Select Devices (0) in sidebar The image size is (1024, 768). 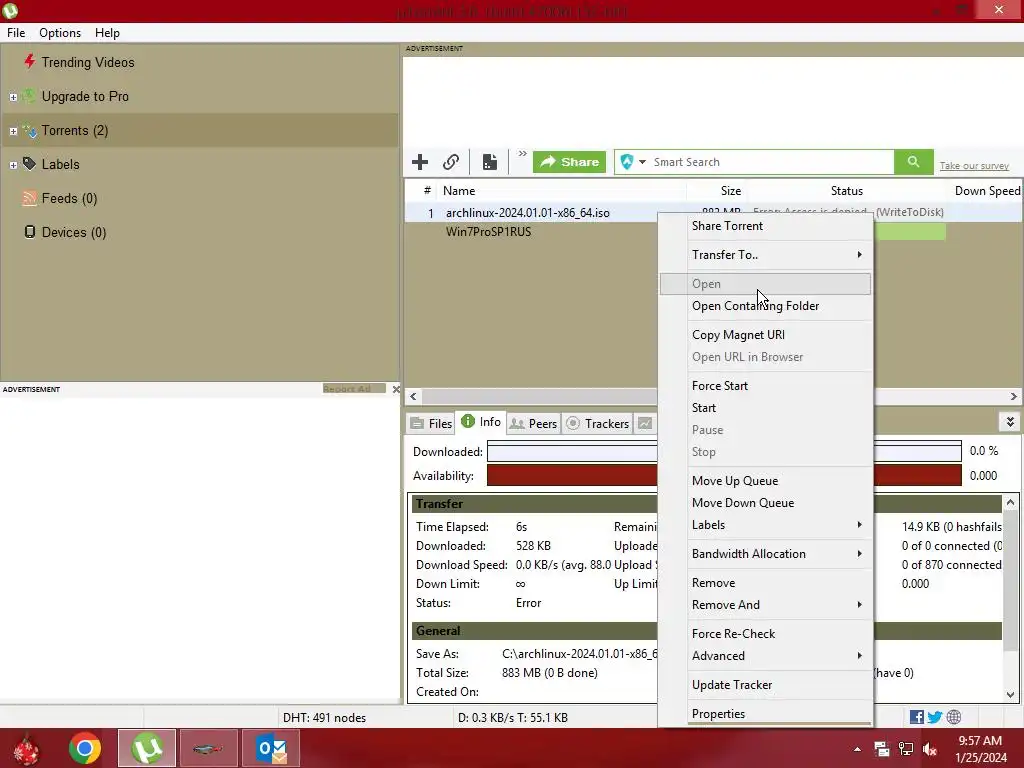tap(74, 232)
